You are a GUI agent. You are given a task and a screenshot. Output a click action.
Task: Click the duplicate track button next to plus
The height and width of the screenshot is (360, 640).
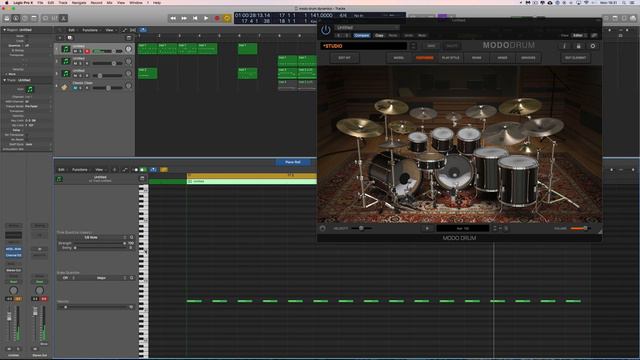[69, 38]
